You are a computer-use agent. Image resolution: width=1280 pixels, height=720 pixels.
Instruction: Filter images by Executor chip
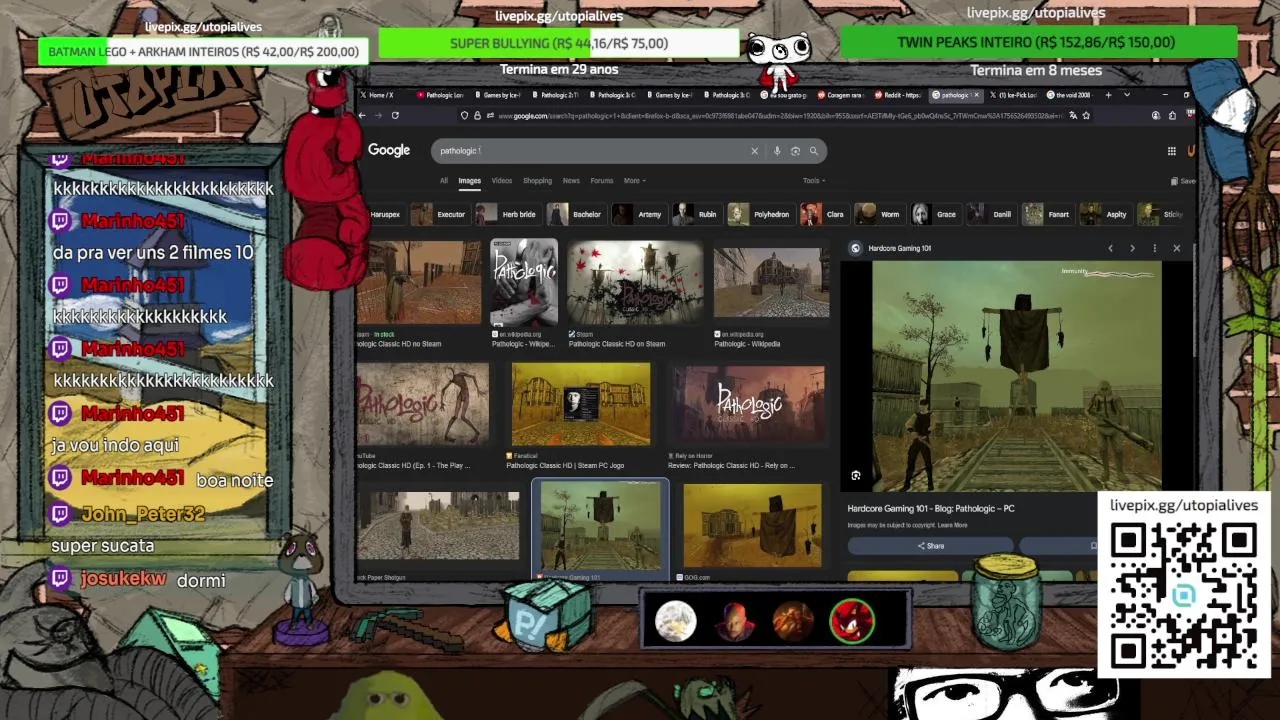coord(439,214)
